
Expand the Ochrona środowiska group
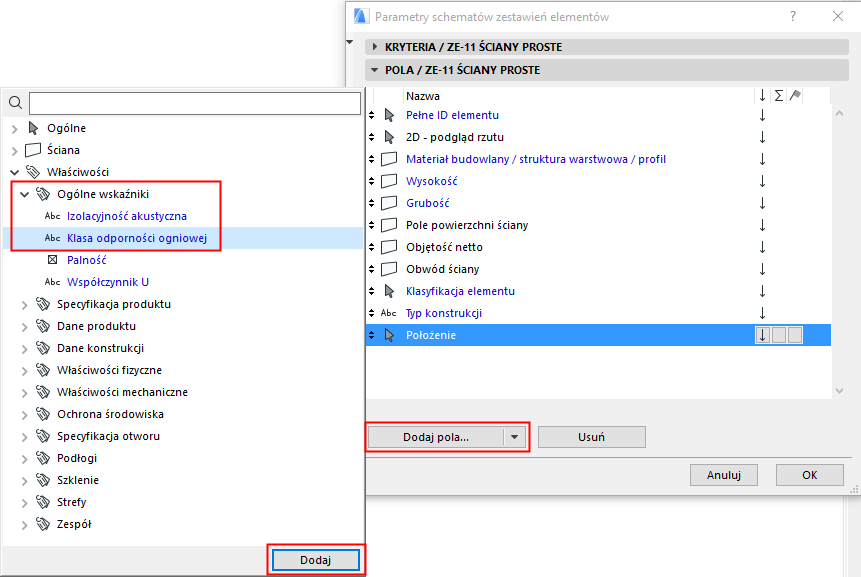[25, 414]
